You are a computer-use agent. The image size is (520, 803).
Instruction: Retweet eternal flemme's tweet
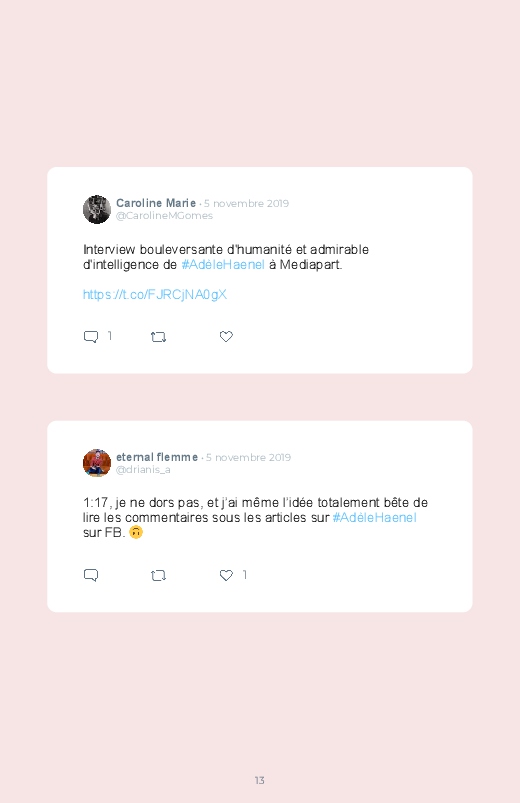[x=158, y=576]
